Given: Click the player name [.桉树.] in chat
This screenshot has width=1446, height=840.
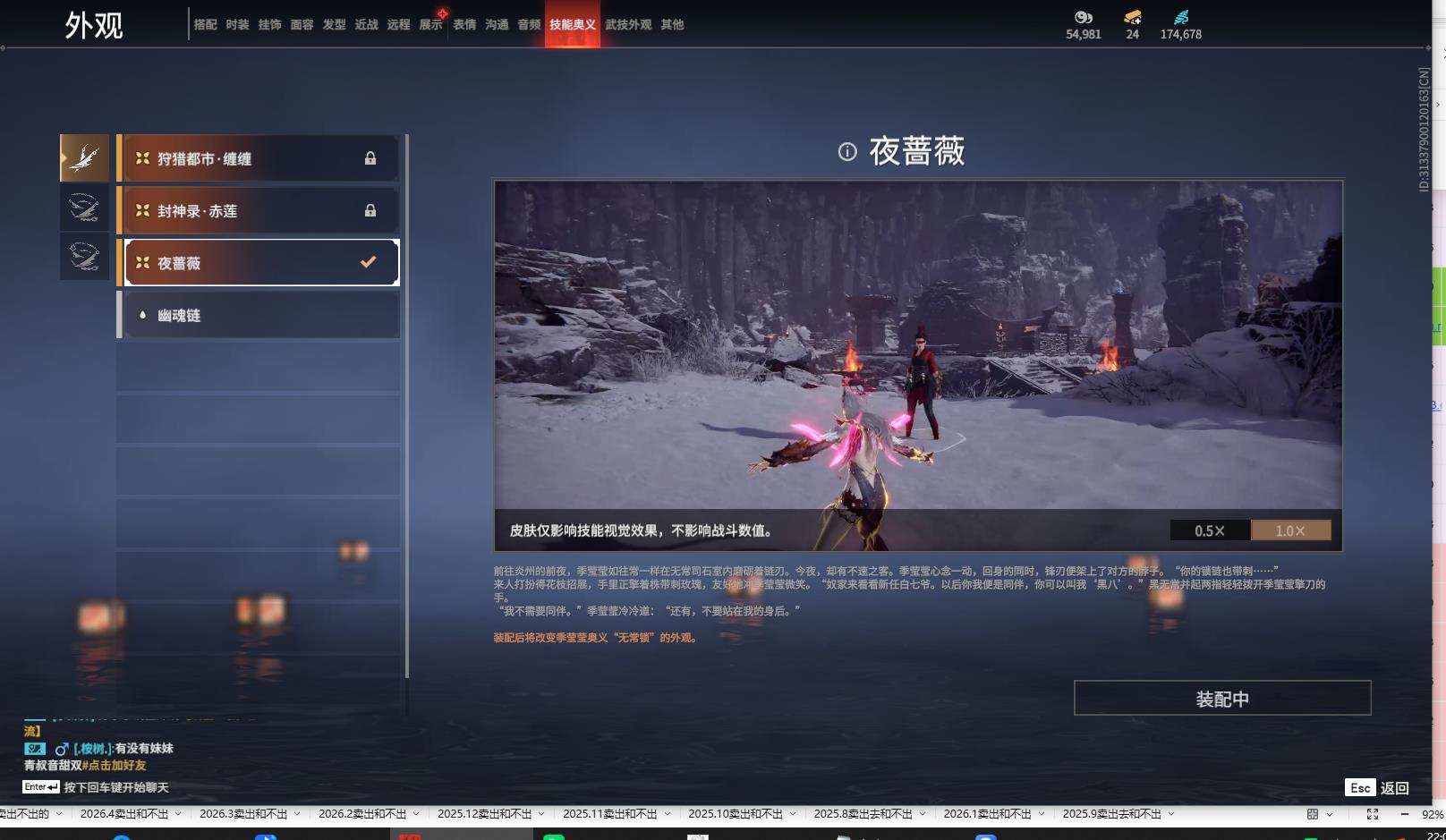Looking at the screenshot, I should tap(93, 749).
